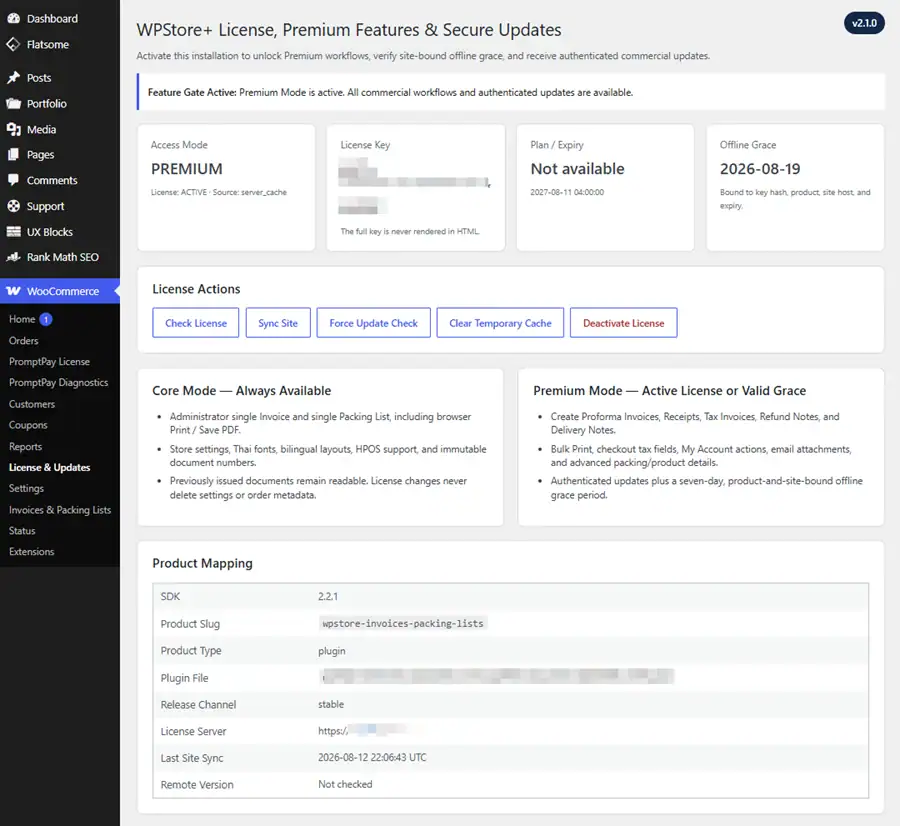900x826 pixels.
Task: Click the Feature Gate Active notice
Action: click(511, 92)
